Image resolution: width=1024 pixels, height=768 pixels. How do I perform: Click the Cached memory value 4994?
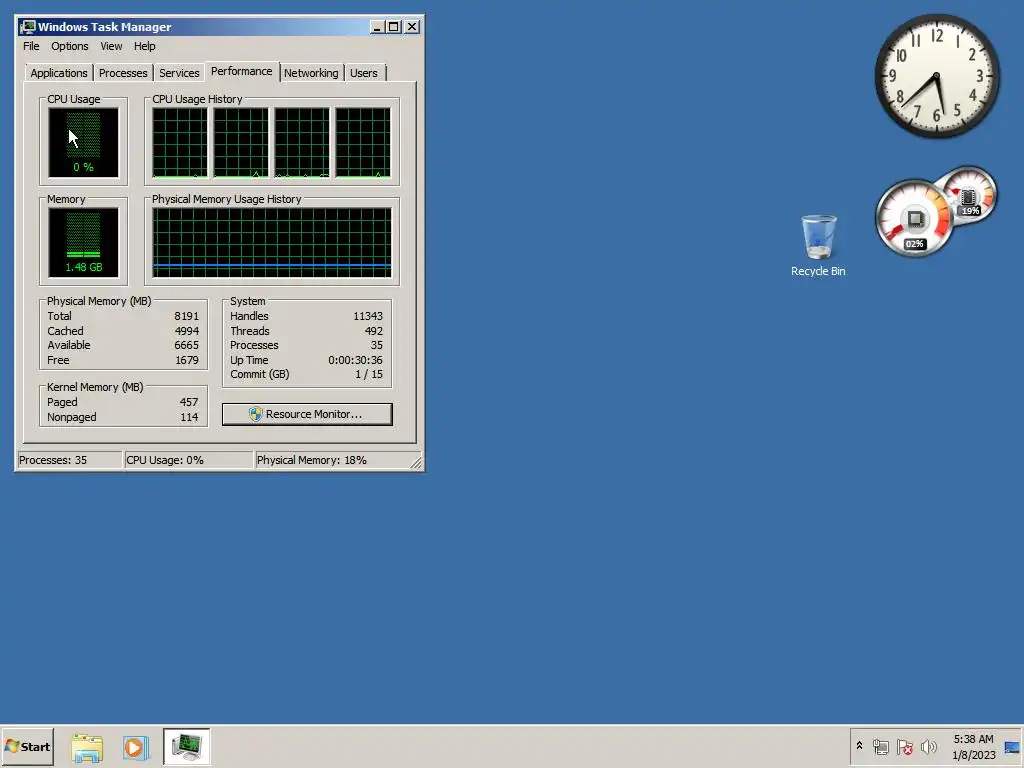(186, 331)
